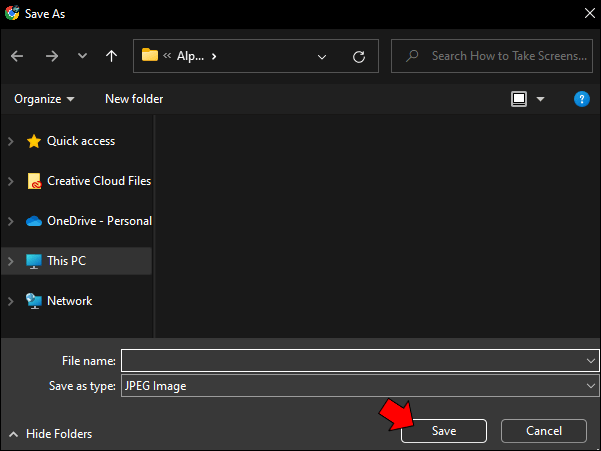Expand the Quick access tree node
Image resolution: width=601 pixels, height=451 pixels.
click(11, 141)
